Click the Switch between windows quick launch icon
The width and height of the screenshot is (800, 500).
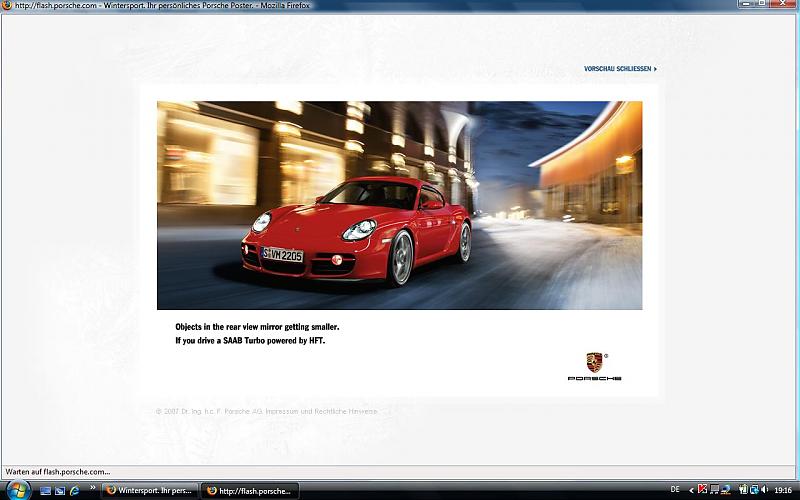(x=60, y=491)
